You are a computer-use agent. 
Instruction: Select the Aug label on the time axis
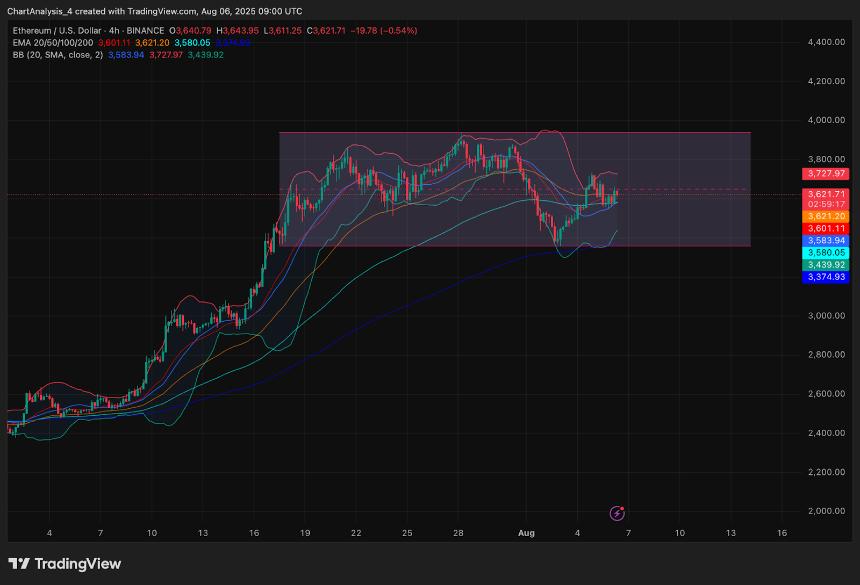pos(526,533)
